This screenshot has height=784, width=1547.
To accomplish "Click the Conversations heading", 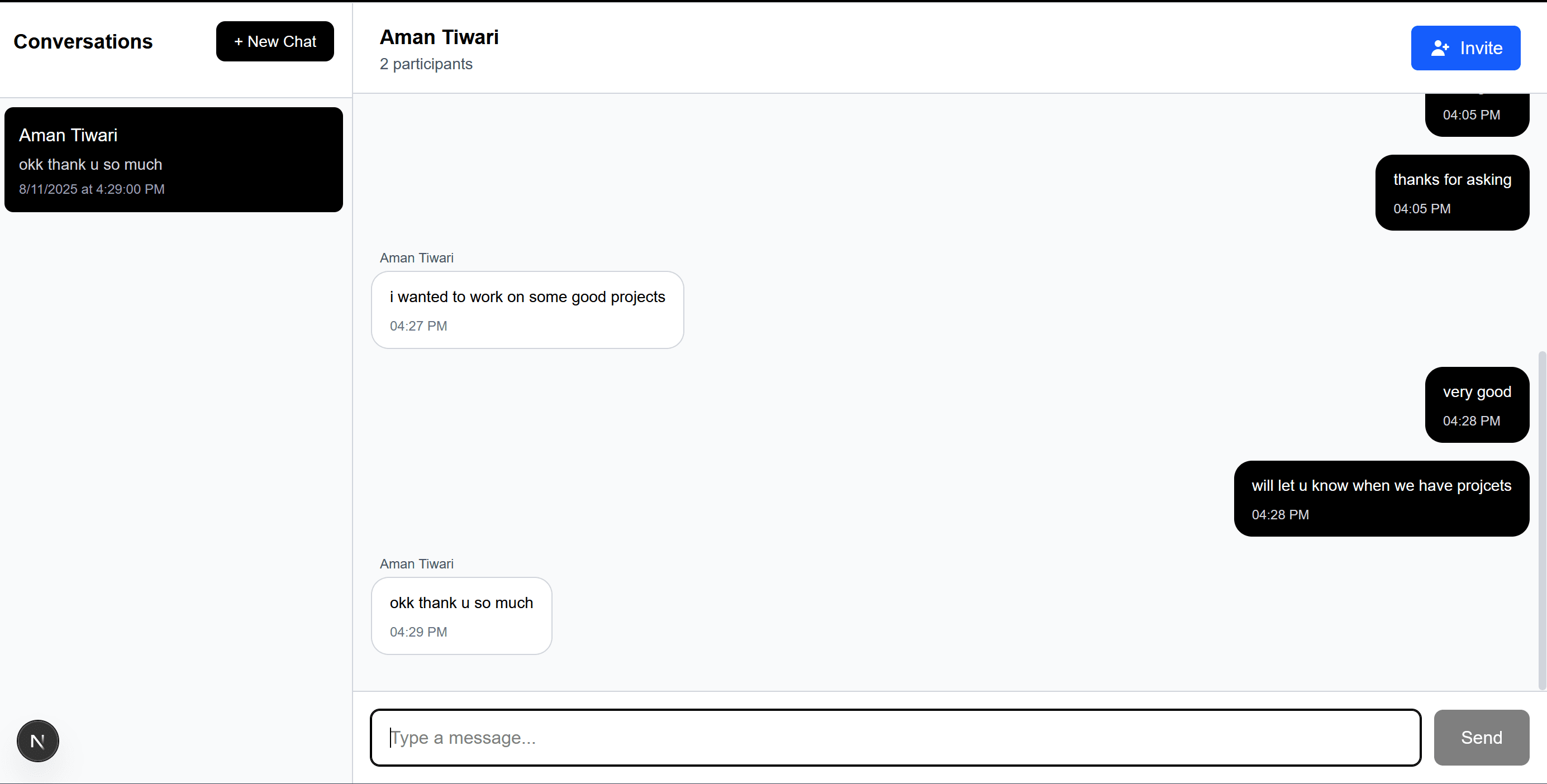I will (x=83, y=41).
